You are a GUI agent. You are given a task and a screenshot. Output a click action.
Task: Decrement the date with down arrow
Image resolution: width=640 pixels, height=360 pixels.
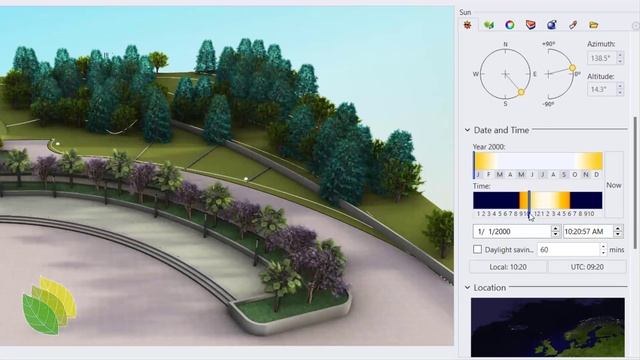tap(555, 235)
